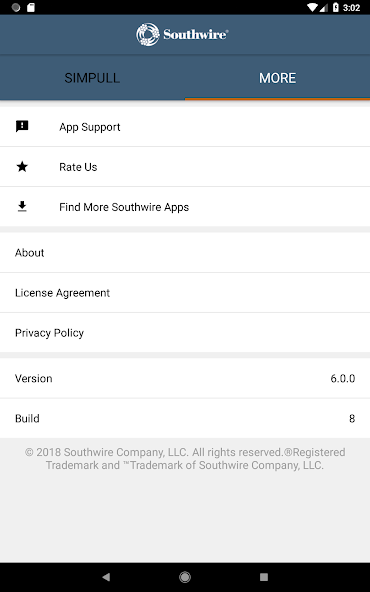Viewport: 370px width, 592px height.
Task: Tap the Wi-Fi status icon
Action: pos(313,8)
